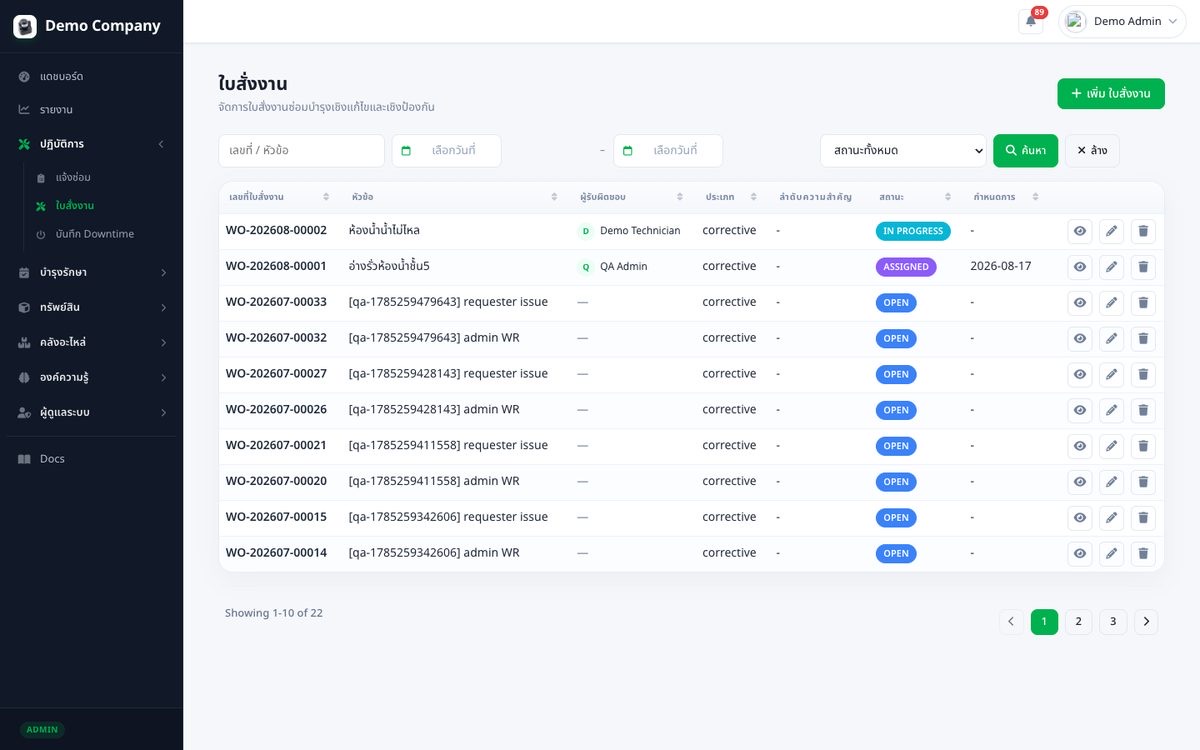This screenshot has width=1200, height=750.
Task: Sort by the สถานะ column header
Action: click(x=915, y=197)
